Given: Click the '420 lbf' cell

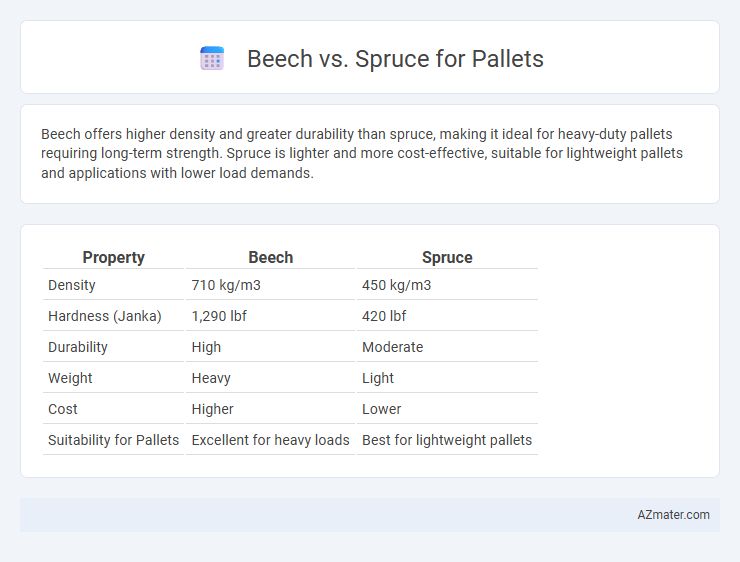Looking at the screenshot, I should point(384,316).
